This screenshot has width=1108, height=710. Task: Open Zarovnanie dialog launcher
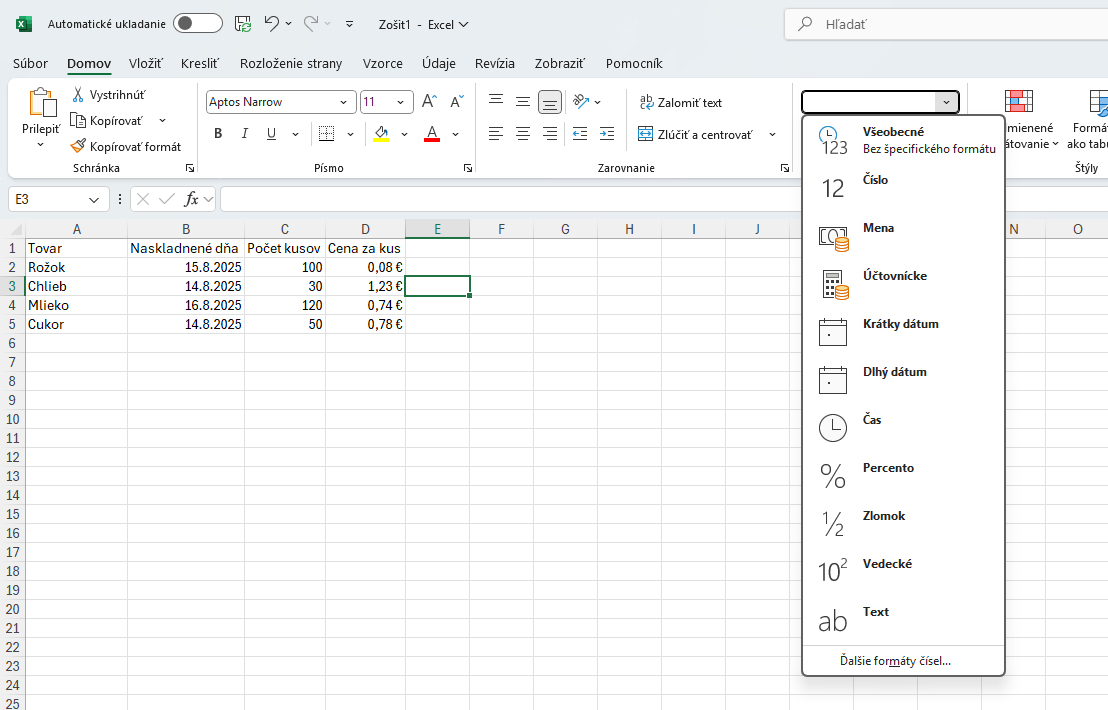[784, 168]
